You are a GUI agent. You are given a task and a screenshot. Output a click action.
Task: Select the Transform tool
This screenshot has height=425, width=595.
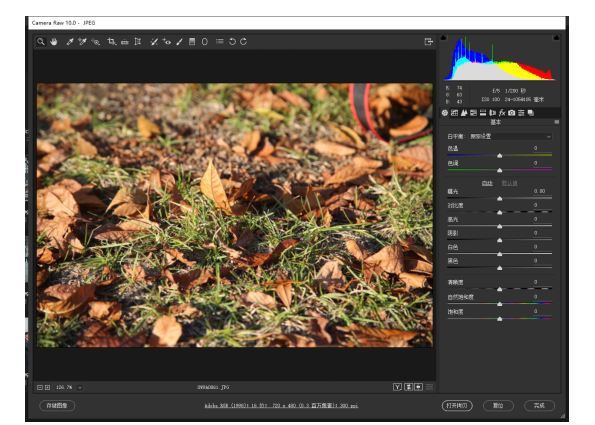tap(138, 41)
